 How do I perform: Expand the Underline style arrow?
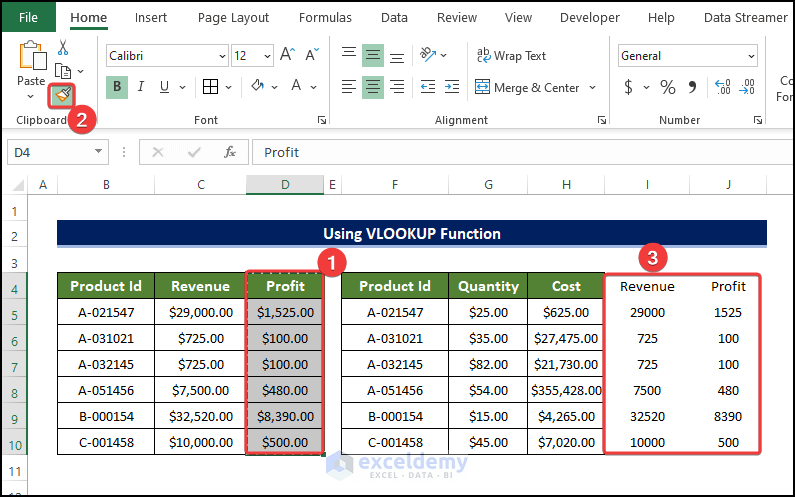tap(183, 88)
